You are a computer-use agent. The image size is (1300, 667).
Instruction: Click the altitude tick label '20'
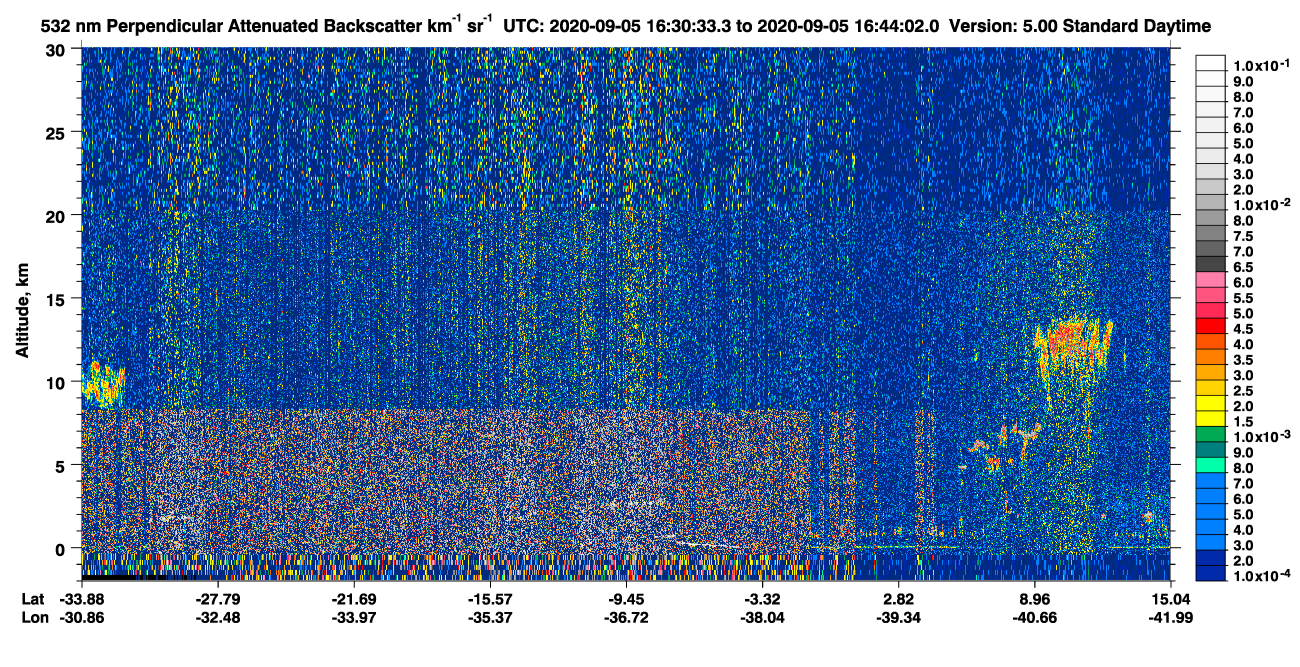59,215
